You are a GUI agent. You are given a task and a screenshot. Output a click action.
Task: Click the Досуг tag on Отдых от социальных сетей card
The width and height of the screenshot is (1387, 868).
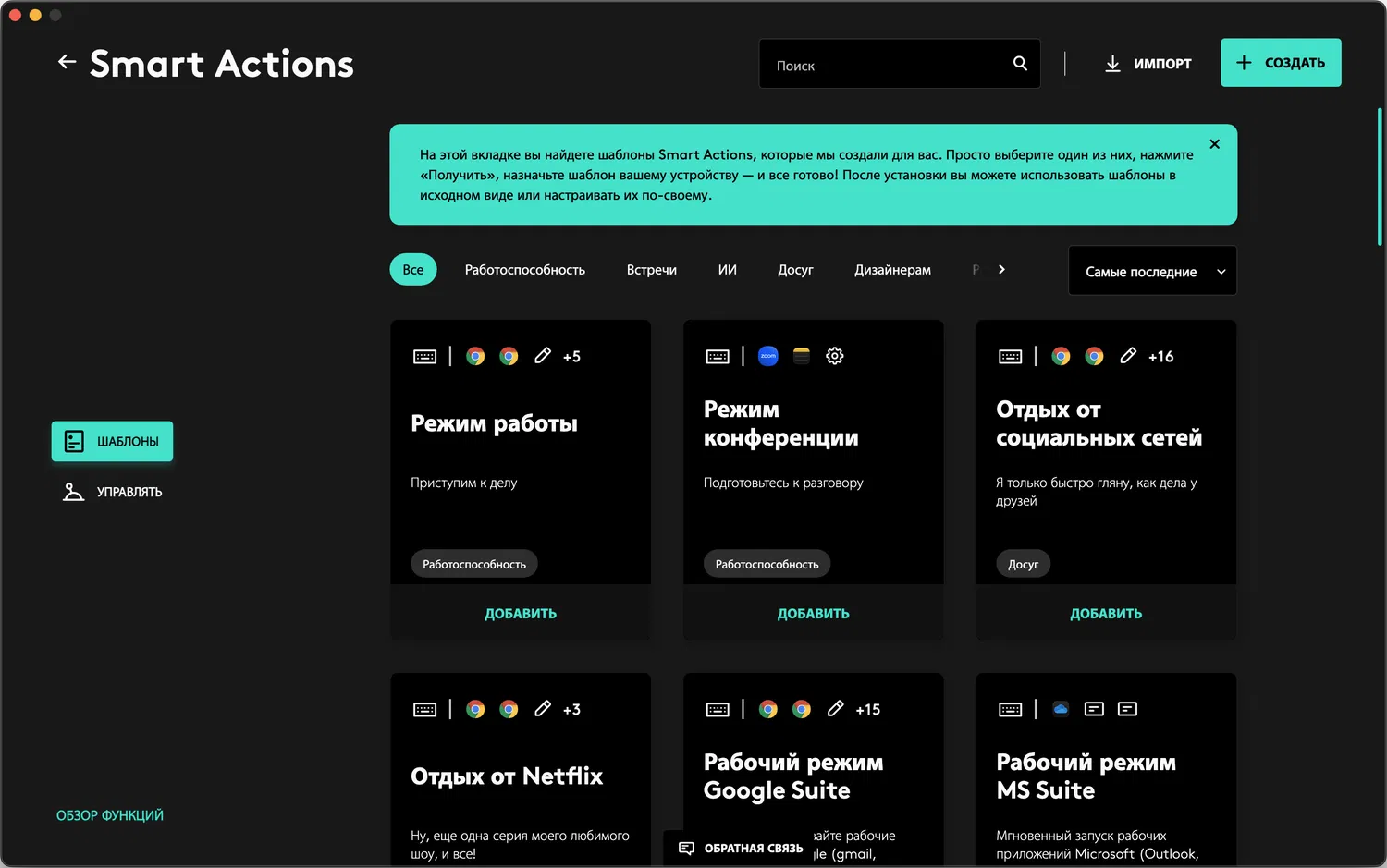click(1024, 564)
